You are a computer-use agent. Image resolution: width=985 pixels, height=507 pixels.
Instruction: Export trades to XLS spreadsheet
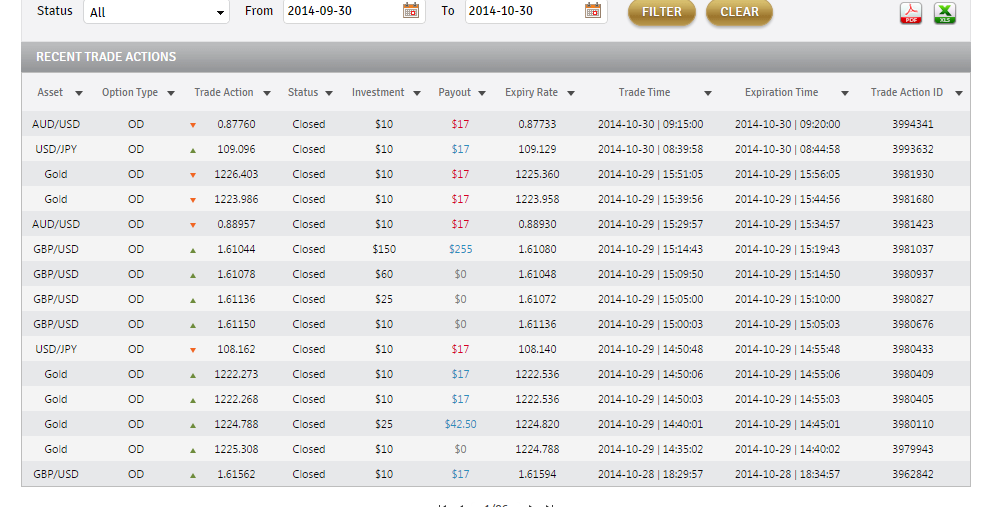(x=945, y=13)
